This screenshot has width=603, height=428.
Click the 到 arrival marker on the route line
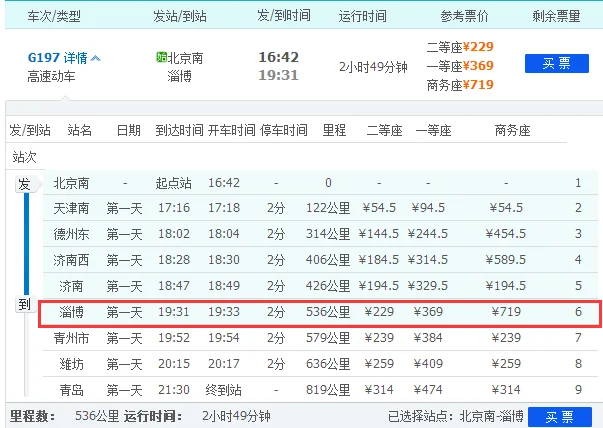[25, 305]
